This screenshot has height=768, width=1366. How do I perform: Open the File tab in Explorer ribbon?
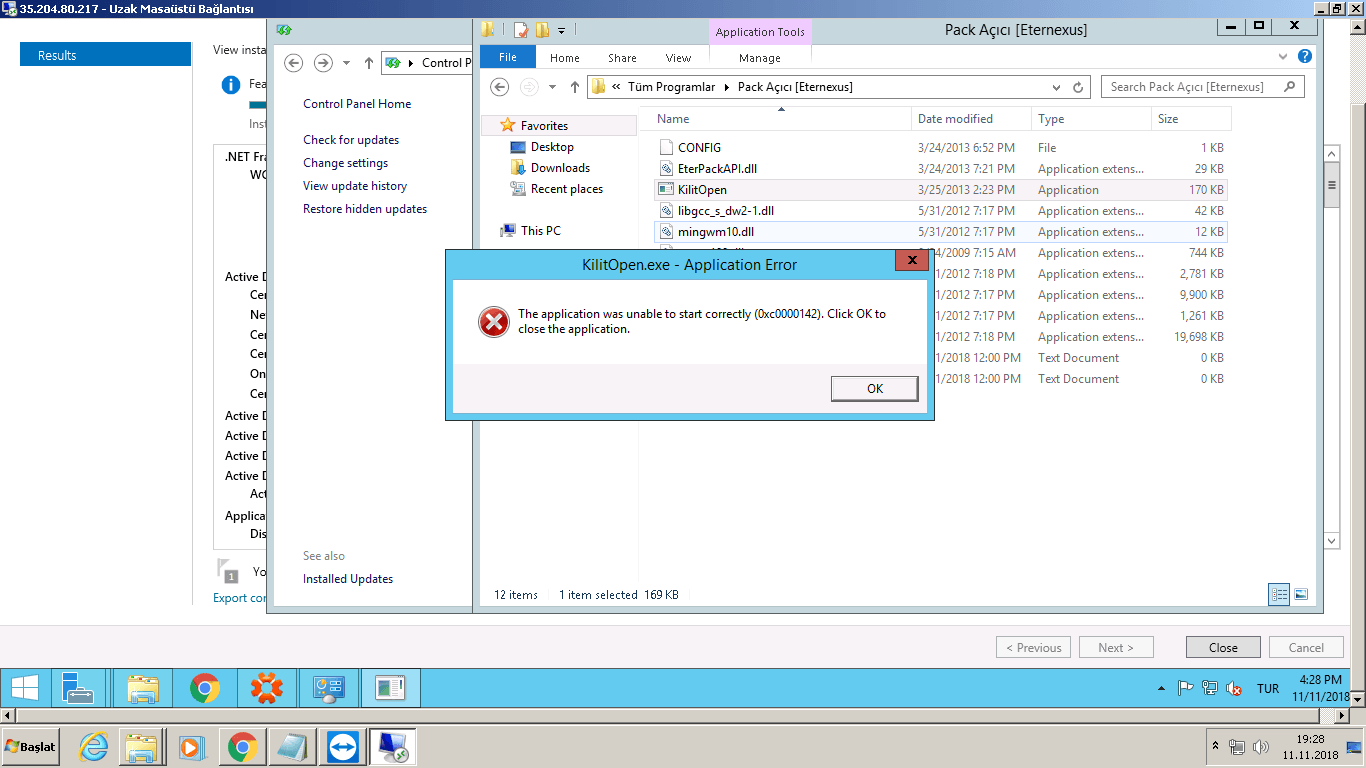[x=508, y=58]
